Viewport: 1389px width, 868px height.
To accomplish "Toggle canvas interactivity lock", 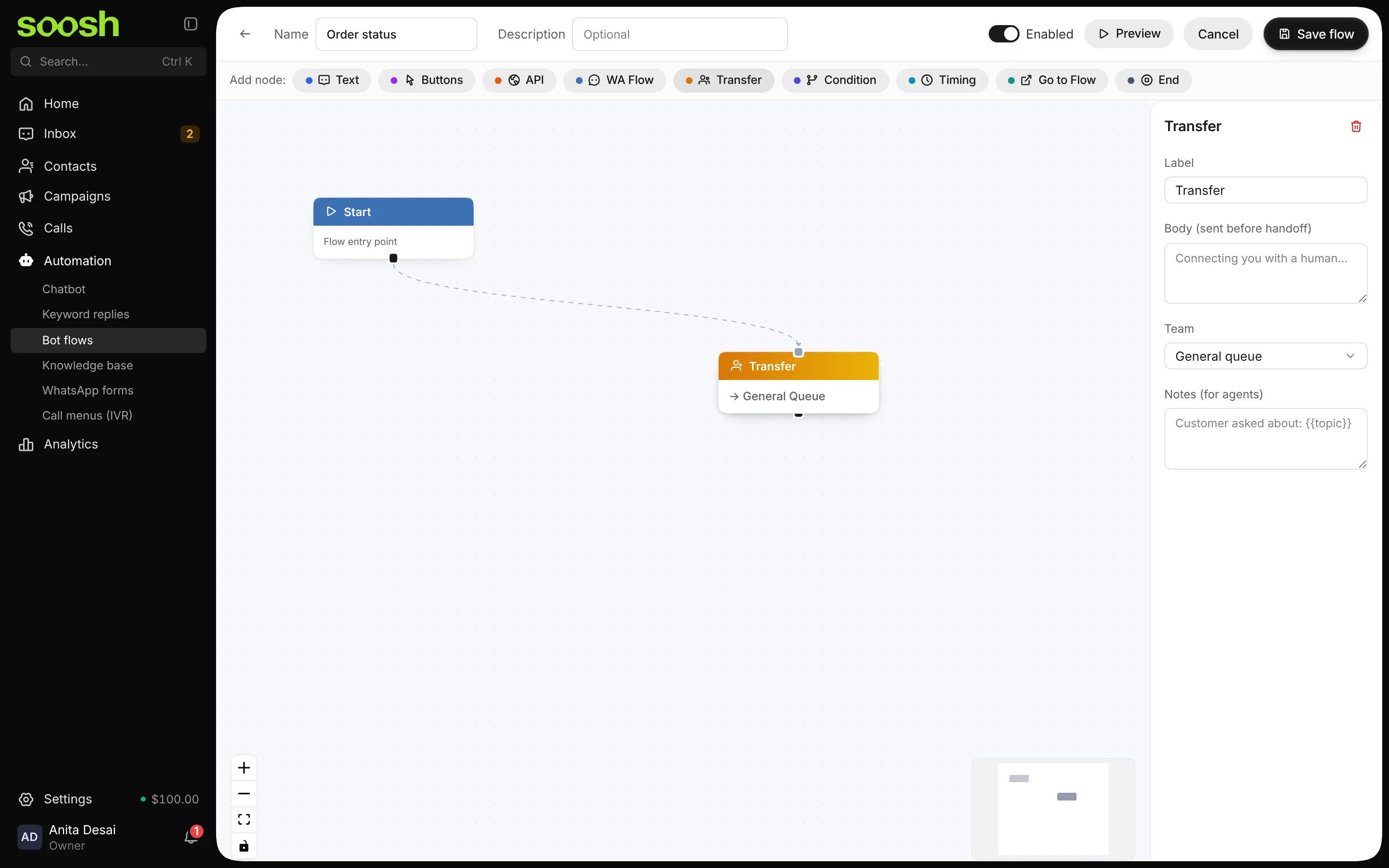I will tap(244, 846).
